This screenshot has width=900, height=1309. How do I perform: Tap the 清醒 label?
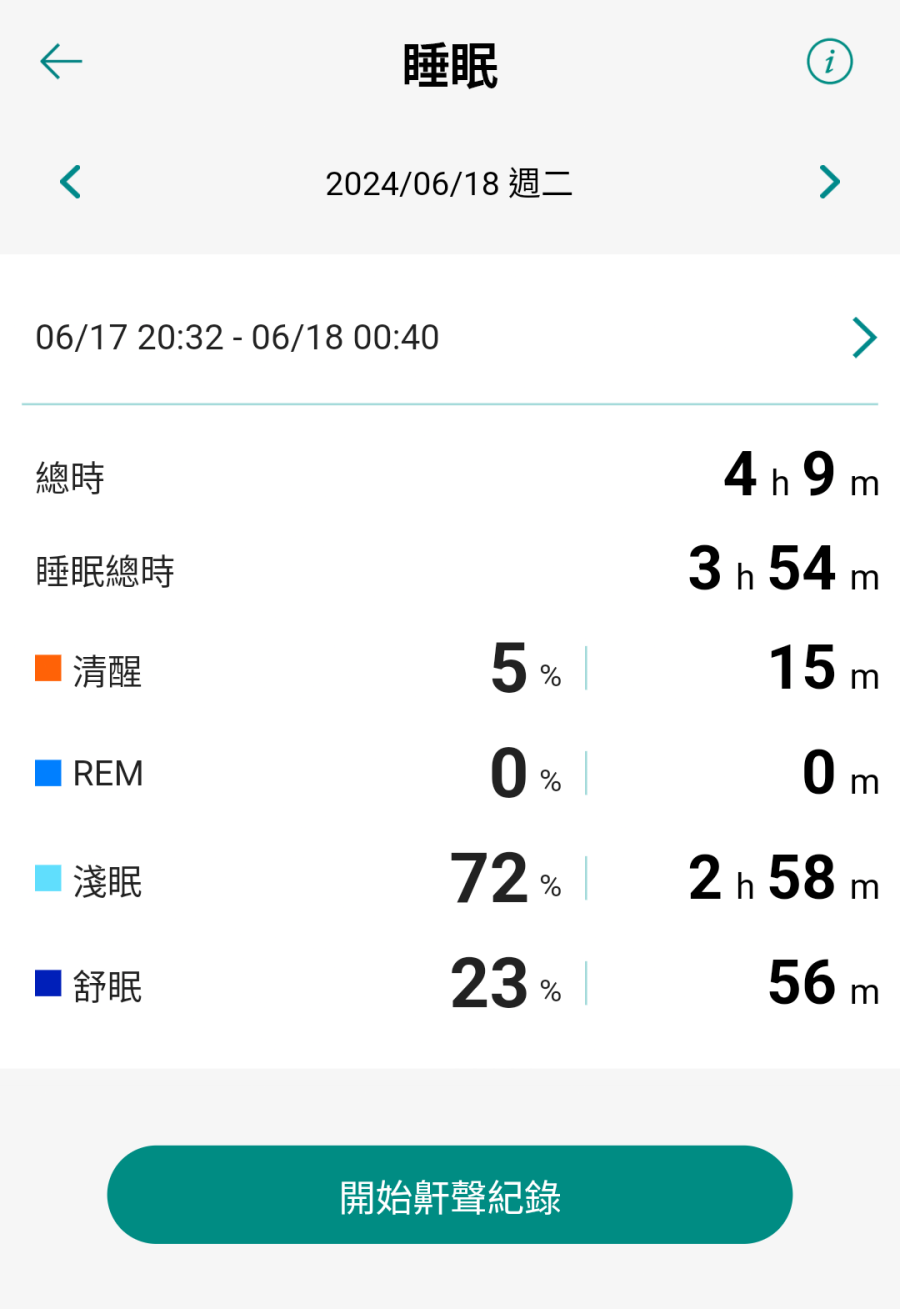(107, 671)
